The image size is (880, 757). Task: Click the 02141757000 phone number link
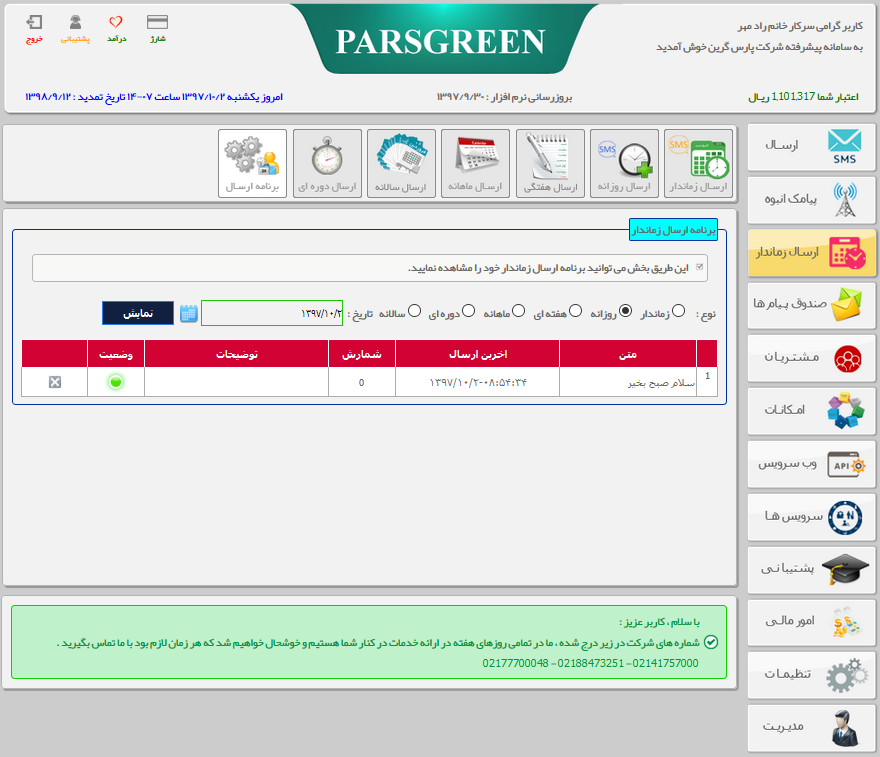click(x=665, y=664)
